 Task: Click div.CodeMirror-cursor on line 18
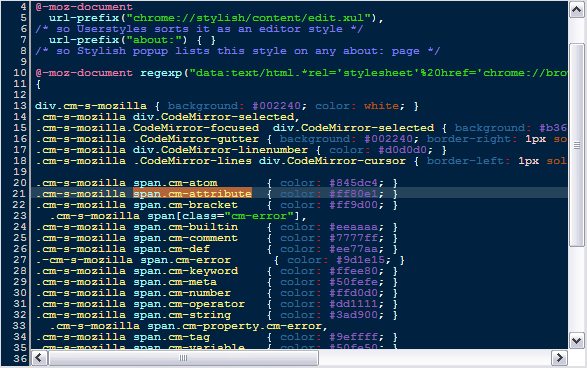click(x=332, y=161)
